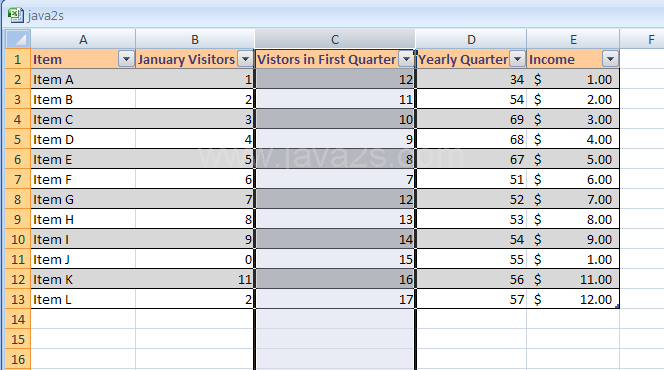Click Yearly Quarter value 57
This screenshot has height=370, width=664.
471,299
